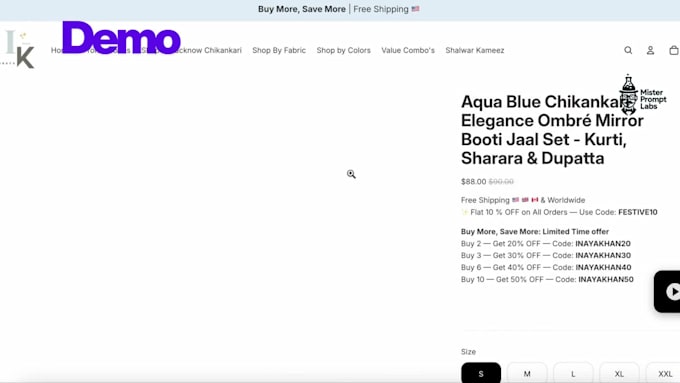This screenshot has height=383, width=680.
Task: Open Lucknow Chikankari menu
Action: click(207, 50)
